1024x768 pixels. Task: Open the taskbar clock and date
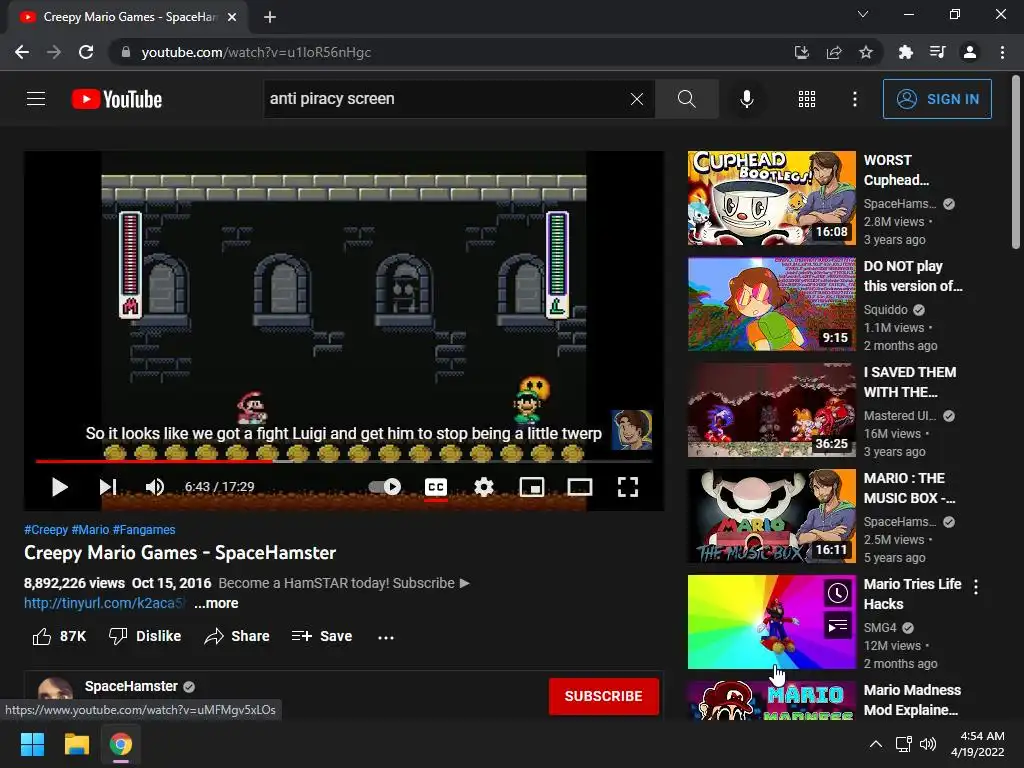tap(978, 744)
